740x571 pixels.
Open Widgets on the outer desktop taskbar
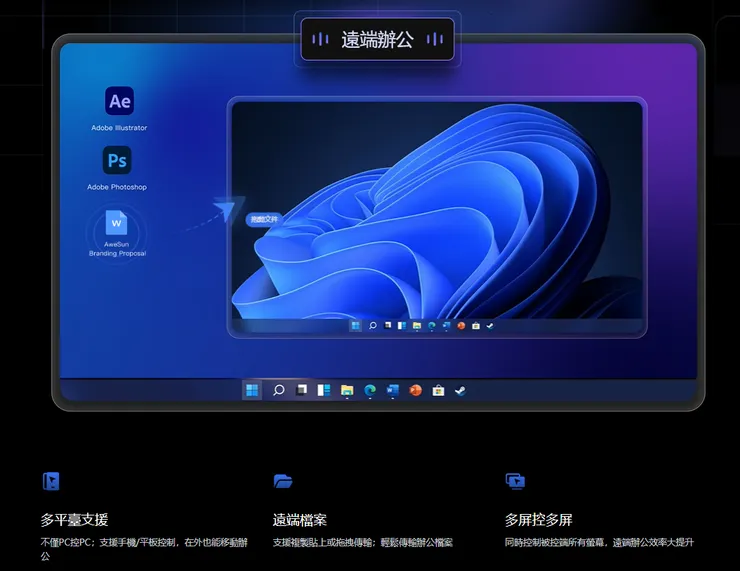pyautogui.click(x=324, y=390)
